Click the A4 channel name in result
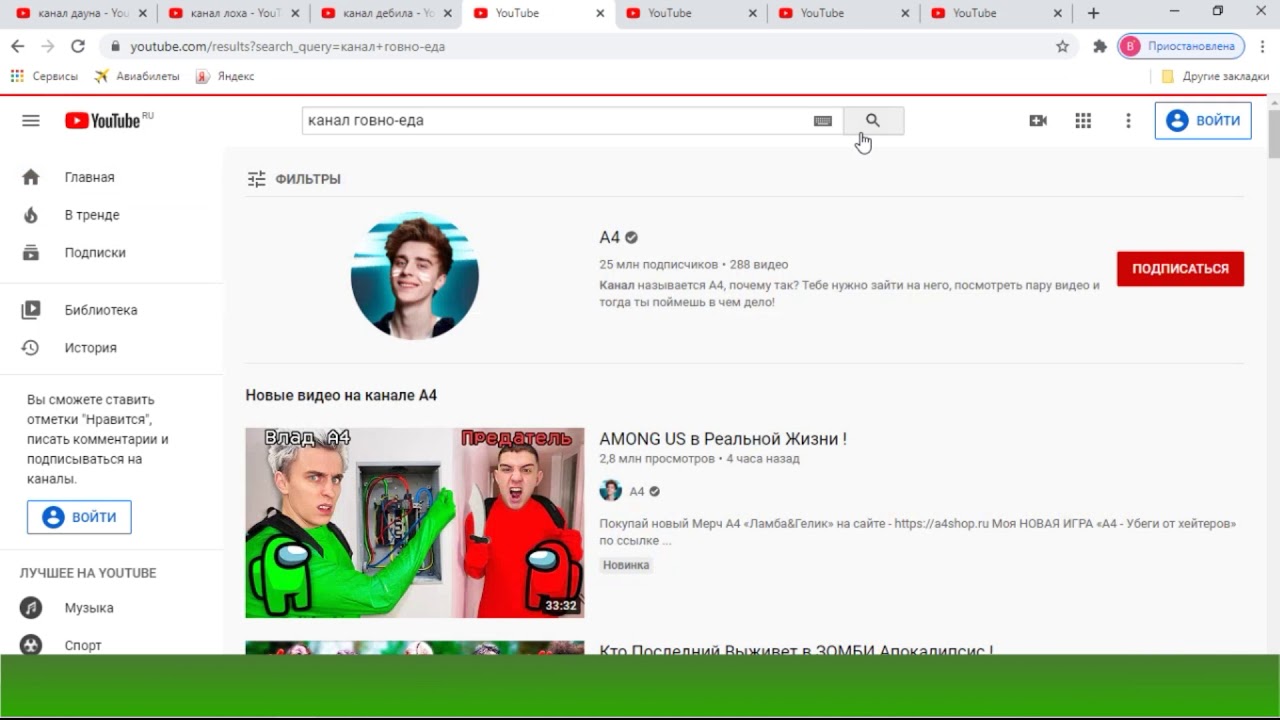The width and height of the screenshot is (1280, 720). click(x=609, y=238)
